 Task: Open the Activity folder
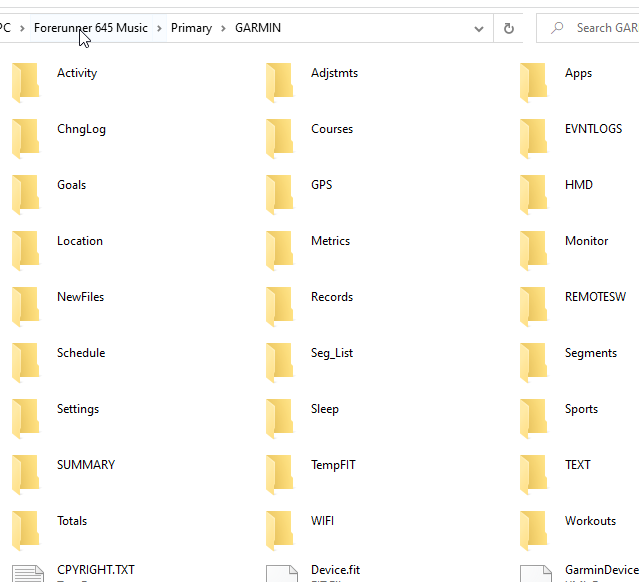(x=76, y=73)
